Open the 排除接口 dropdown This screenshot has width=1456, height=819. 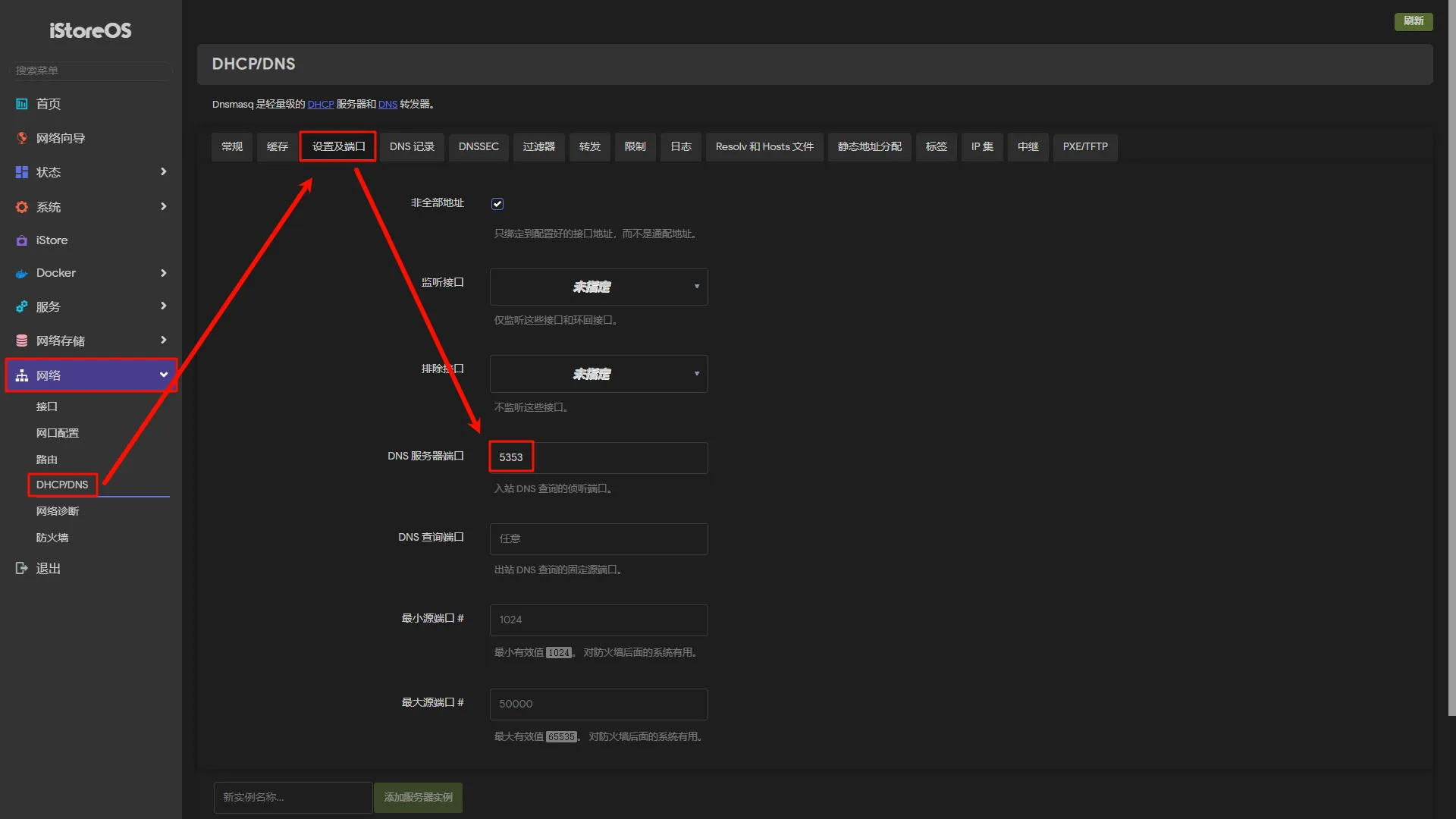point(598,374)
